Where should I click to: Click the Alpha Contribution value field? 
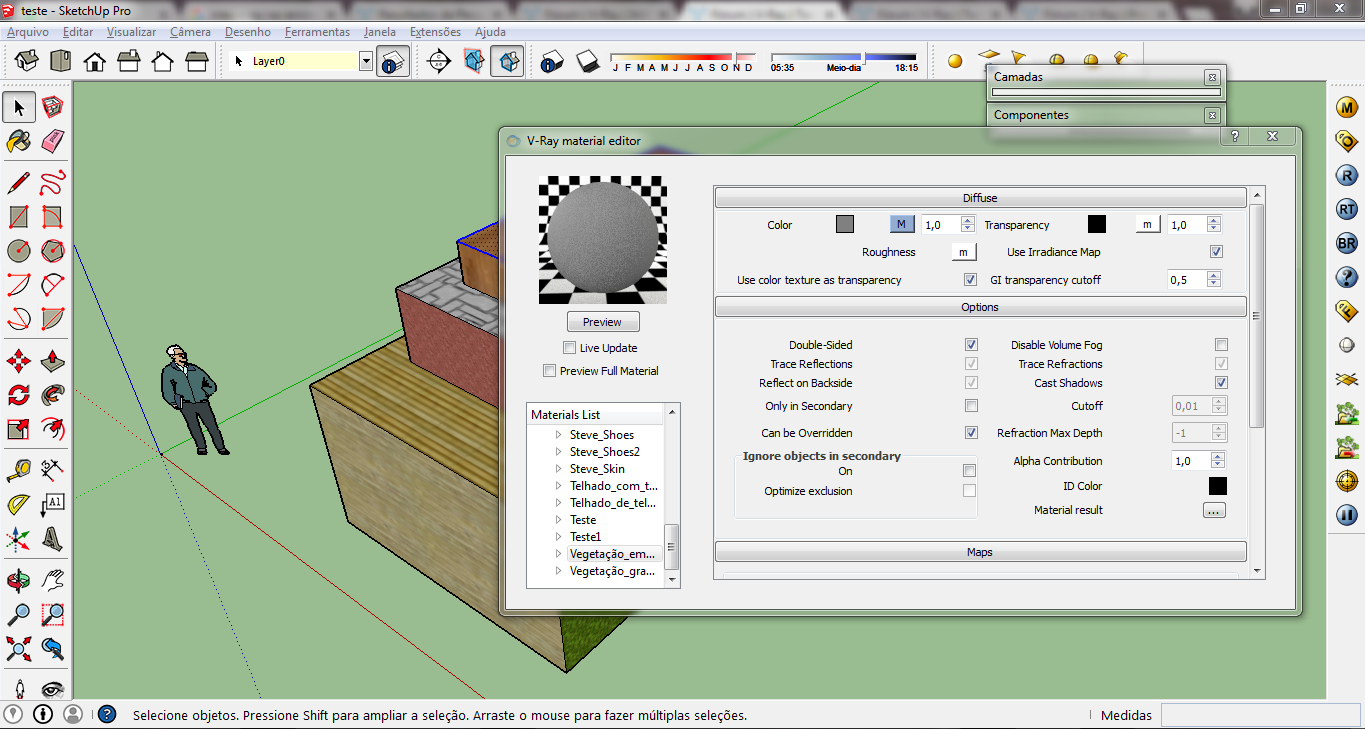pos(1190,461)
